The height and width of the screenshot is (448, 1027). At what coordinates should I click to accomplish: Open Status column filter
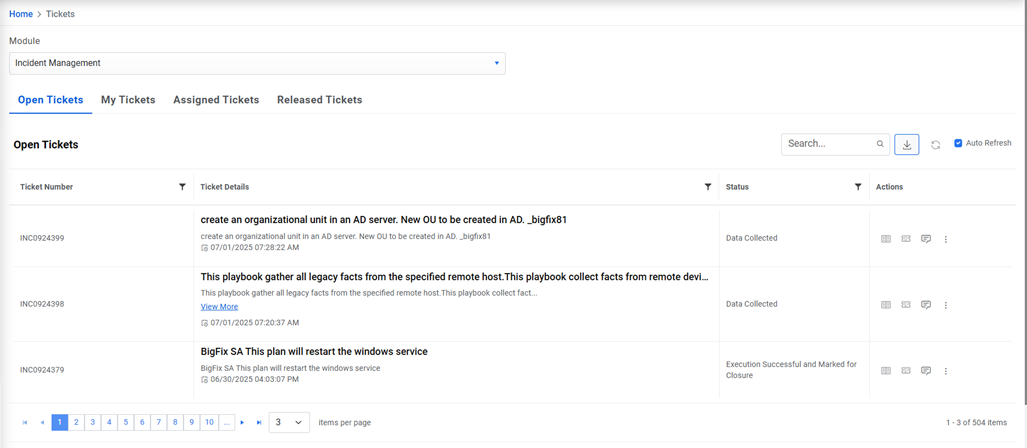tap(858, 187)
